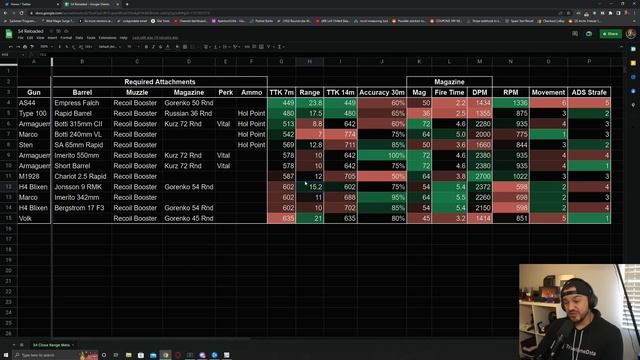Open the Google Sheets home icon
Image resolution: width=640 pixels, height=360 pixels.
[9, 34]
